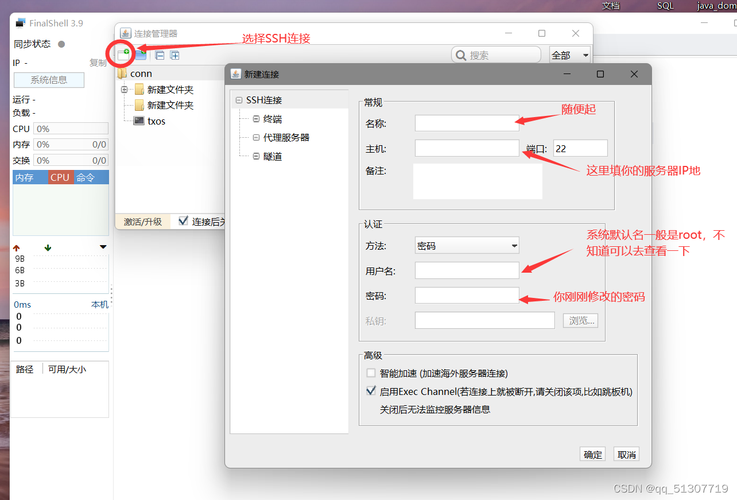
Task: Click the Java icon in the 新建连接 title bar
Action: (235, 74)
